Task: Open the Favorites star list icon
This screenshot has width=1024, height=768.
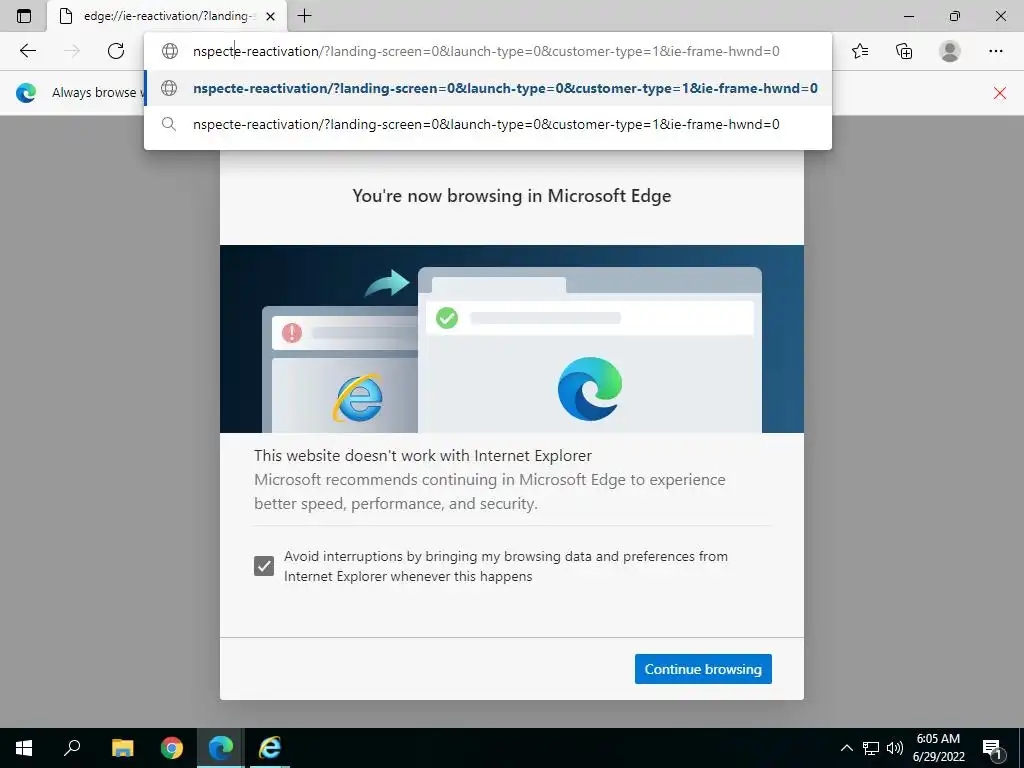Action: [860, 51]
